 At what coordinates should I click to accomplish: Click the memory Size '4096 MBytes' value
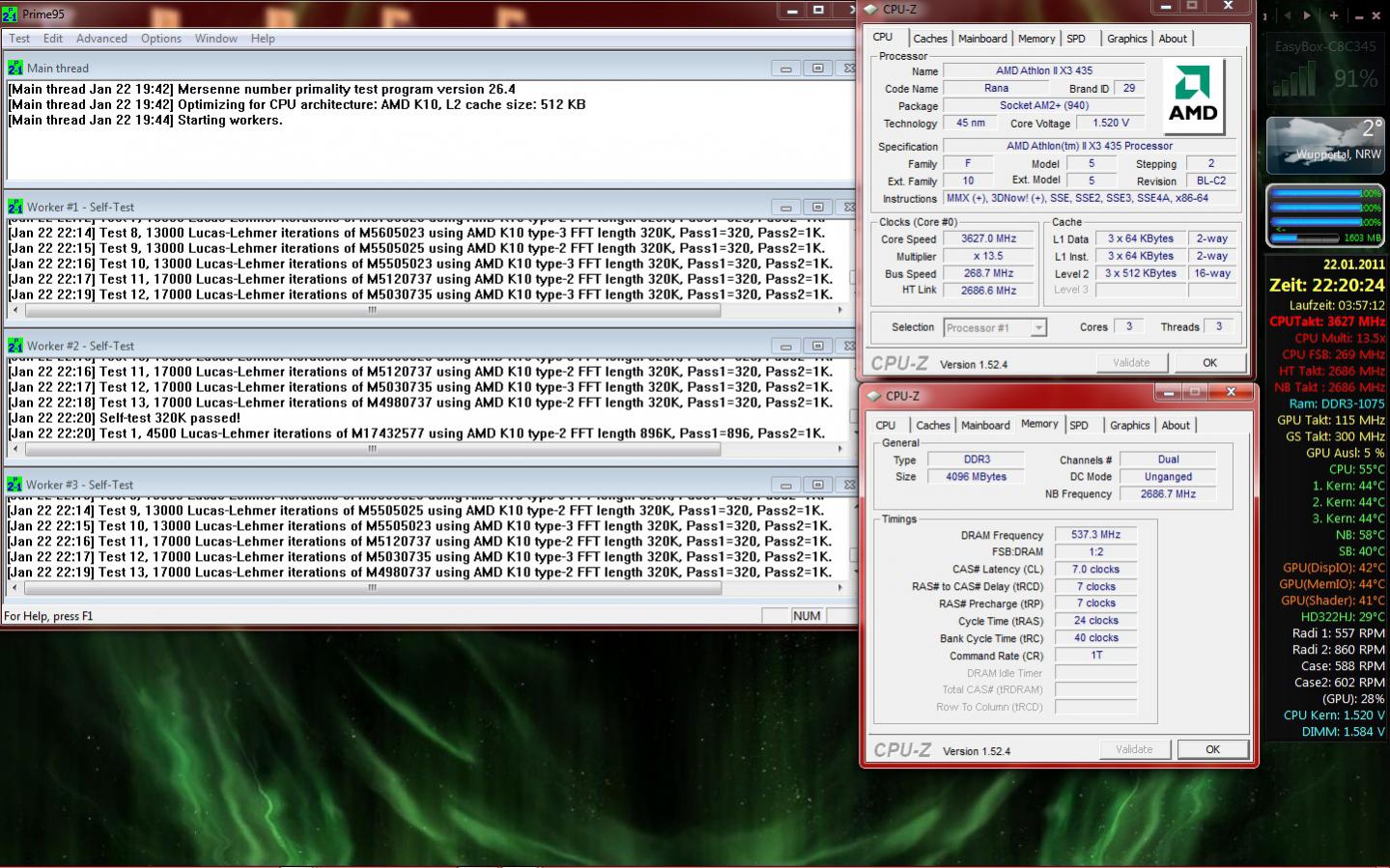(x=977, y=476)
